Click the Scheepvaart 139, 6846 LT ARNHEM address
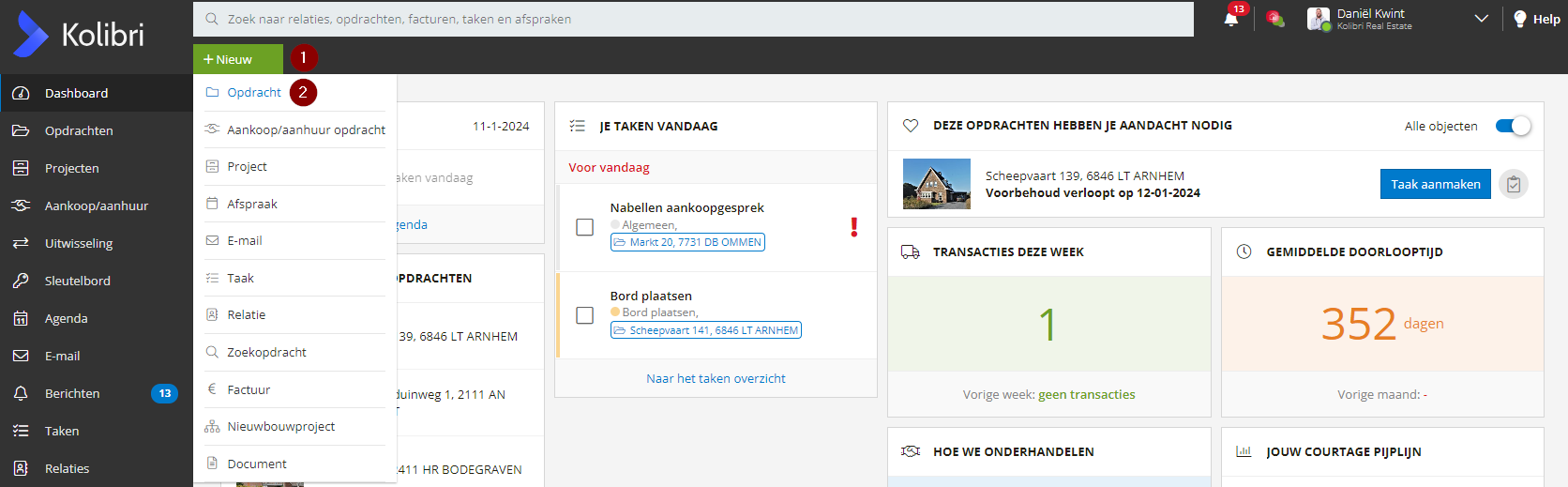The width and height of the screenshot is (1568, 487). [1084, 175]
